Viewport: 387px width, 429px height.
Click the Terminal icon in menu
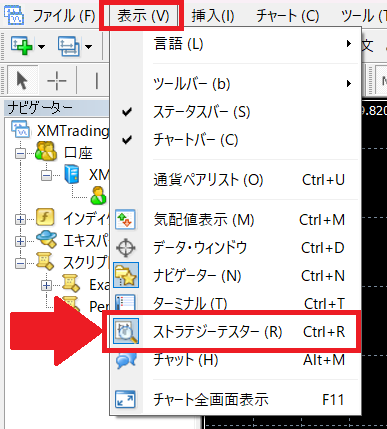click(125, 302)
